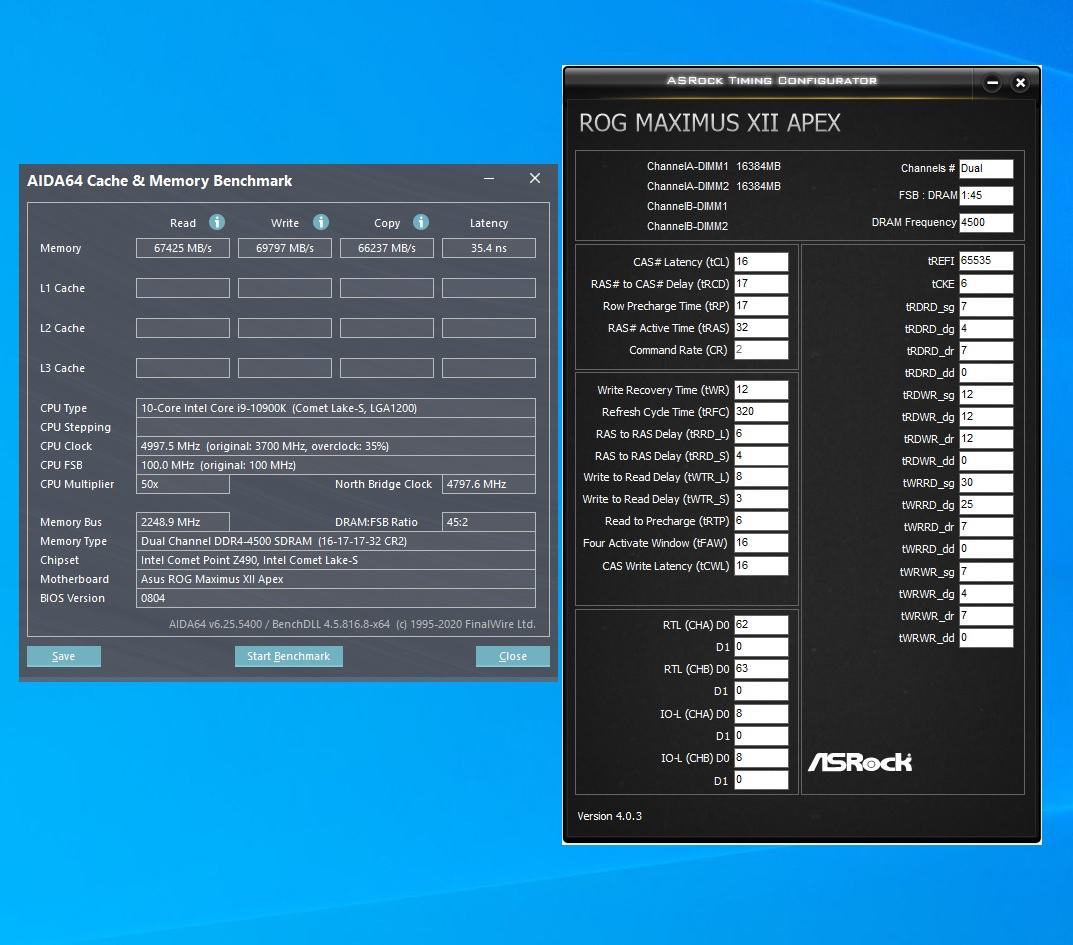Click the Chipset value field
Viewport: 1073px width, 945px height.
click(x=335, y=560)
